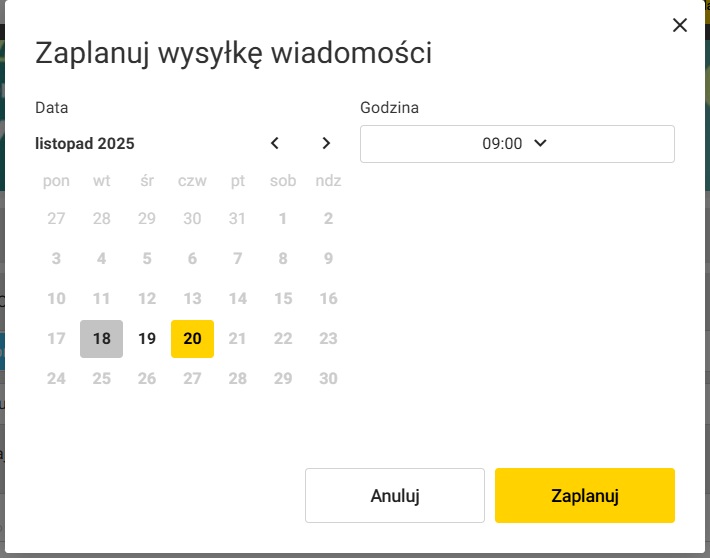Viewport: 710px width, 558px height.
Task: Choose November 22 in calendar
Action: tap(283, 338)
